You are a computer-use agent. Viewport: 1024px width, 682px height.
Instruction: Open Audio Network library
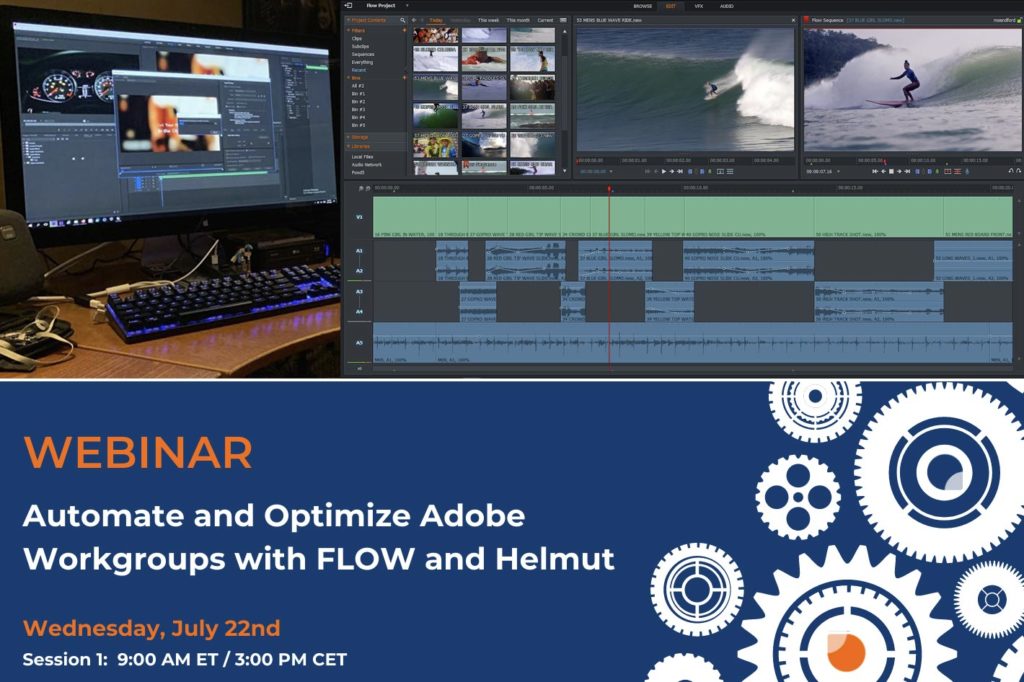pos(367,165)
